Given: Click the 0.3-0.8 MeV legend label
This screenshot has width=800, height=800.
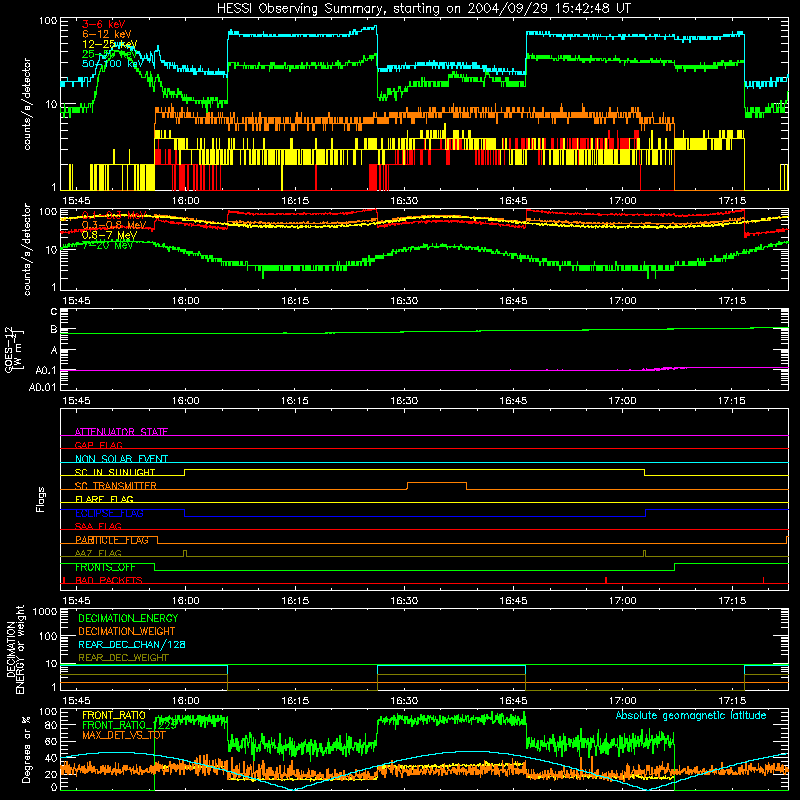Looking at the screenshot, I should pyautogui.click(x=114, y=225).
